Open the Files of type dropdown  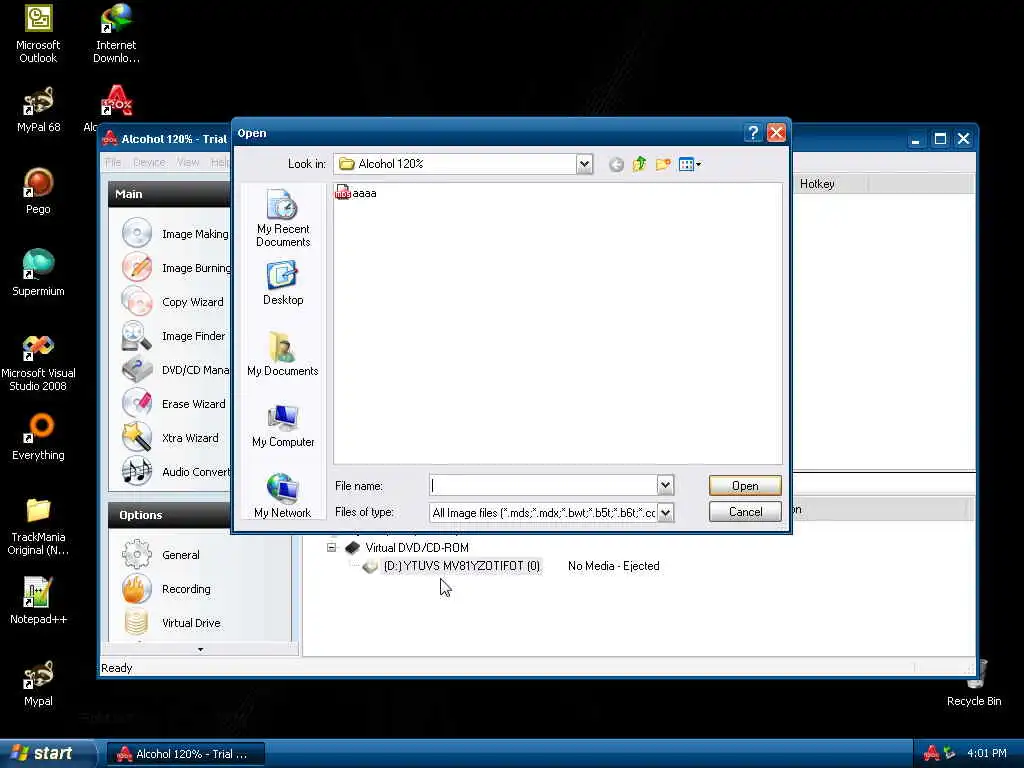click(x=665, y=513)
